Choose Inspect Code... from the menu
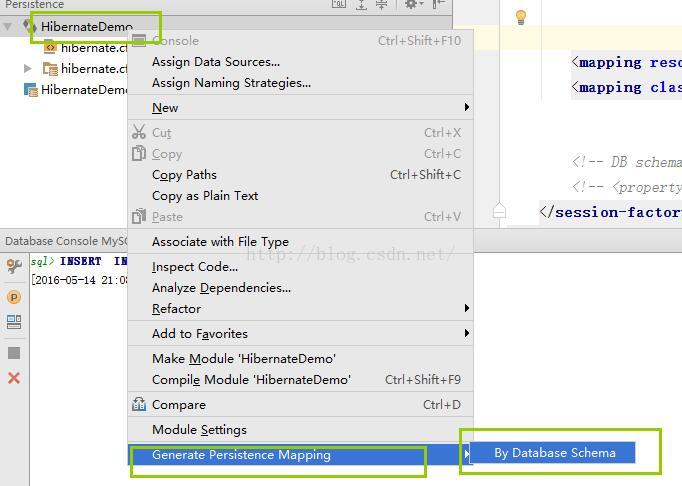The height and width of the screenshot is (486, 682). [x=300, y=267]
